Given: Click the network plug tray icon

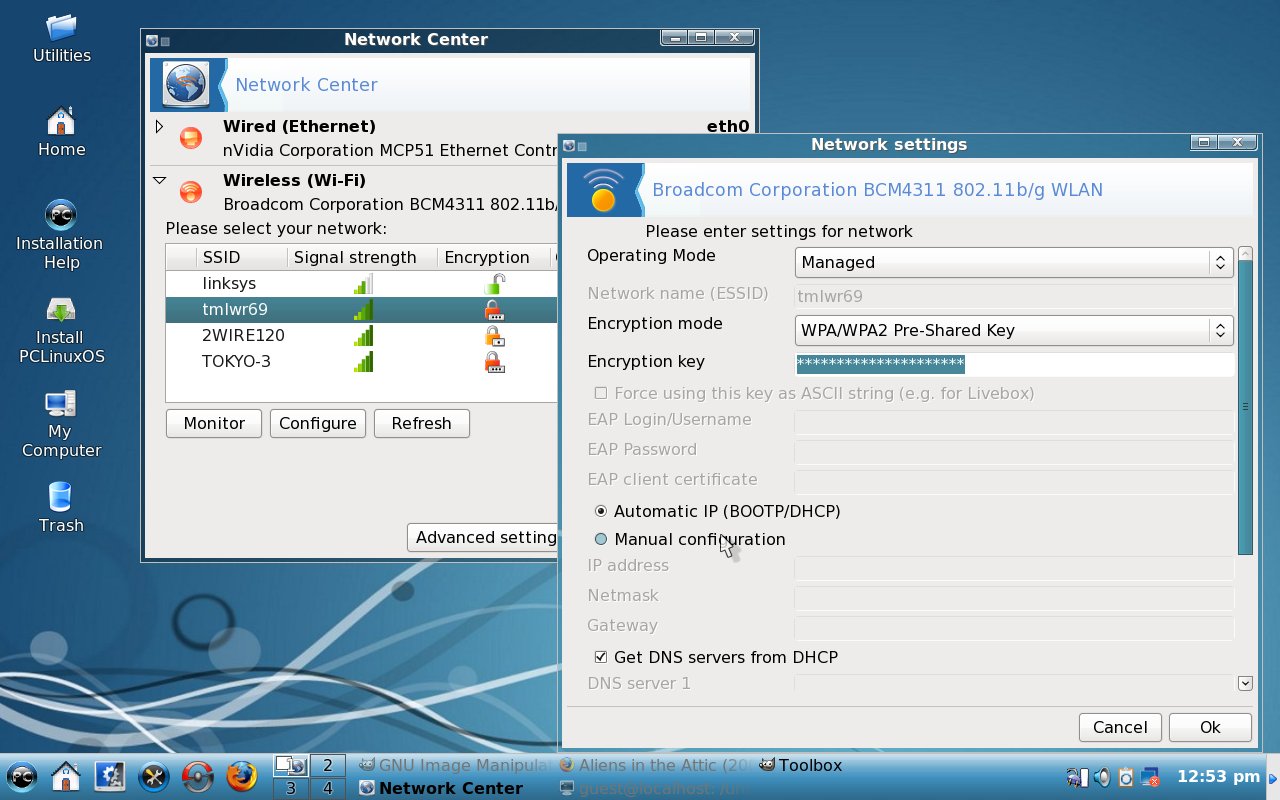Looking at the screenshot, I should (x=1077, y=776).
